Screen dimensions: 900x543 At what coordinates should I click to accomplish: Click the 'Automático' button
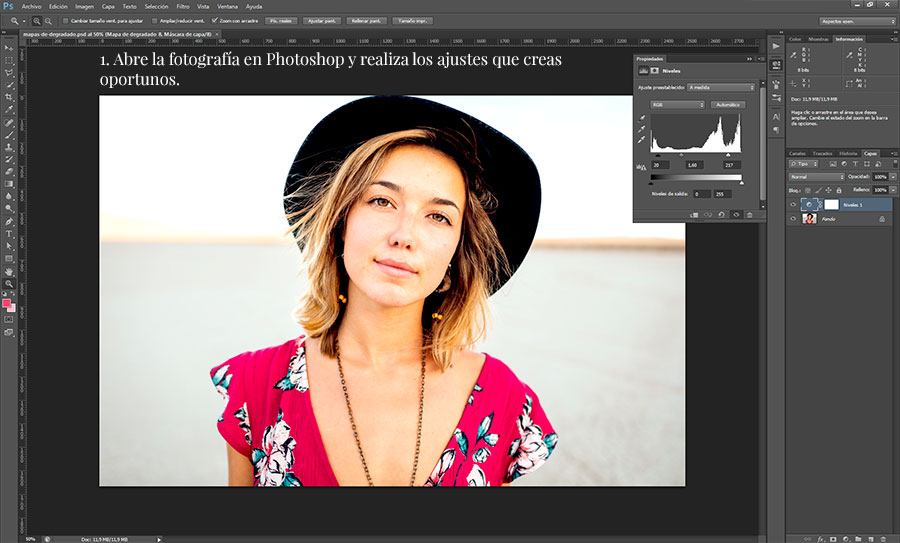click(729, 104)
